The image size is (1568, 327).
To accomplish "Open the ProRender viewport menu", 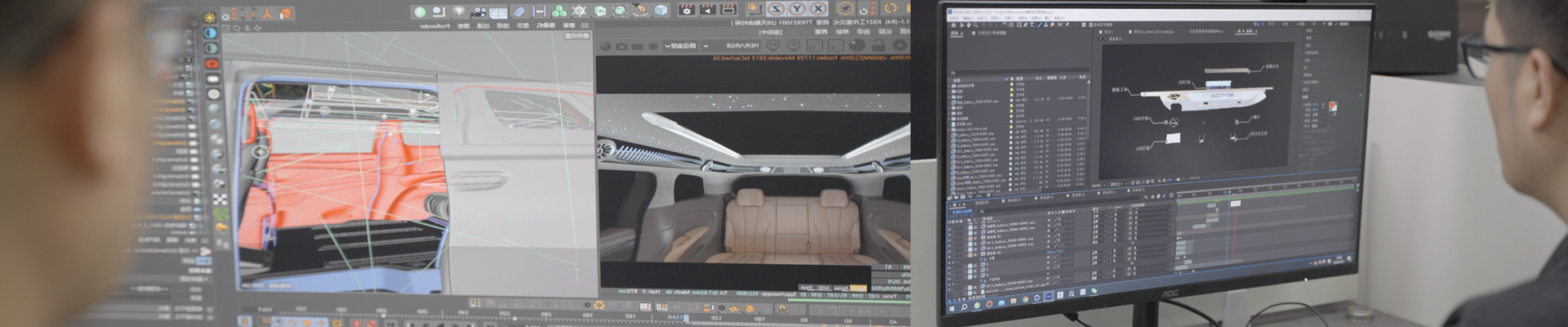I will click(434, 26).
